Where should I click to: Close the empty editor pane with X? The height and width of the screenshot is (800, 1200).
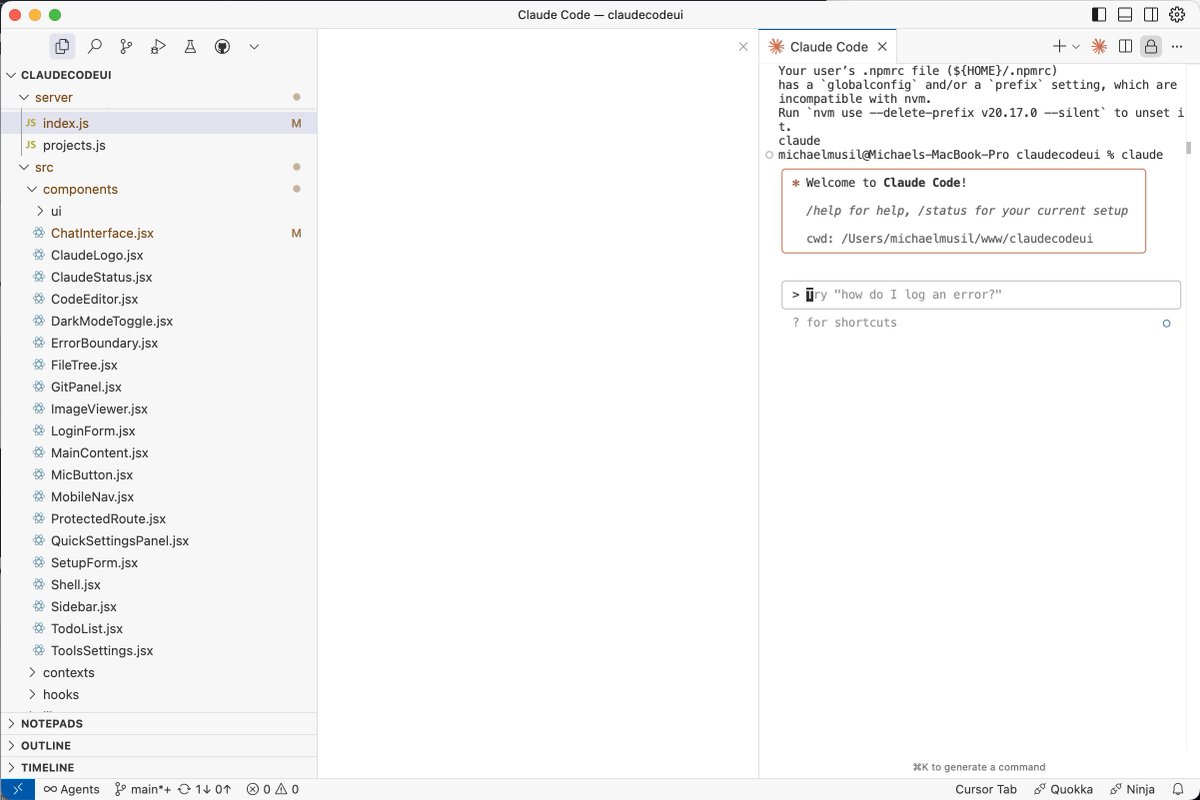[743, 46]
